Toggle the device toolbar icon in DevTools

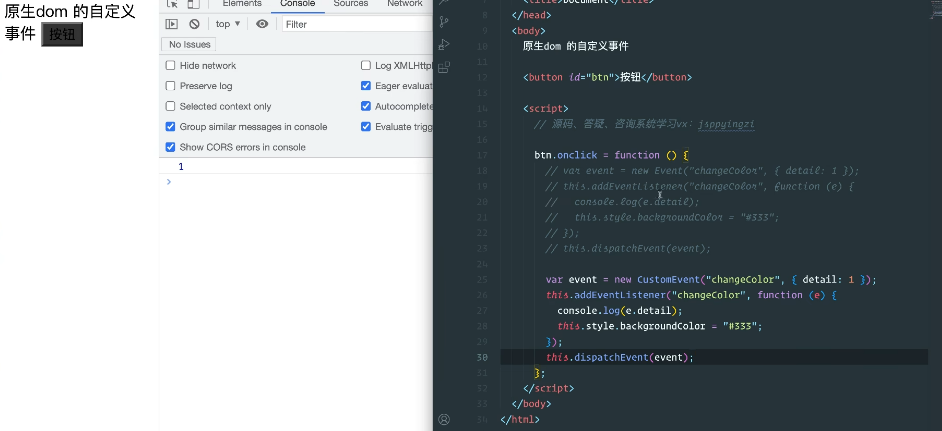[193, 4]
